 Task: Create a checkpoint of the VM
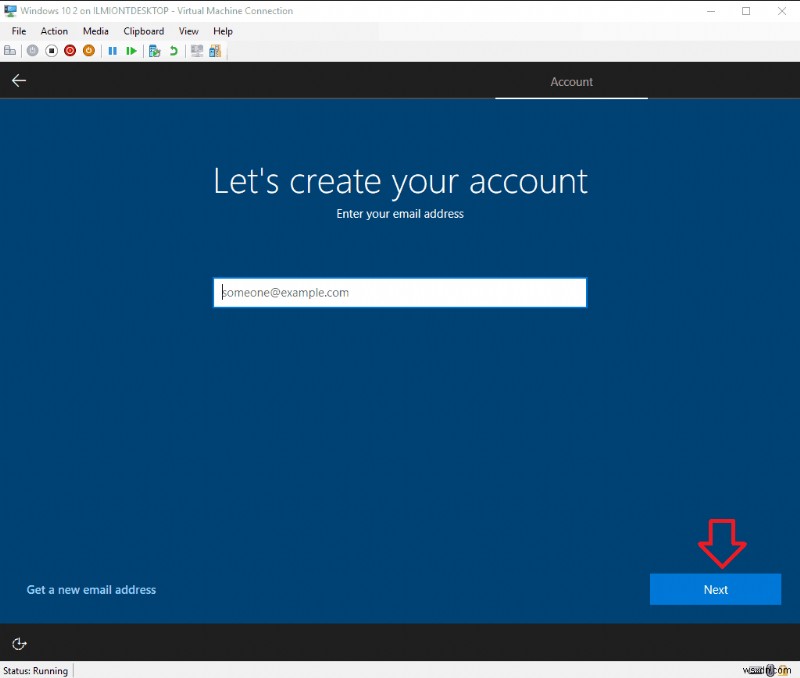tap(155, 51)
